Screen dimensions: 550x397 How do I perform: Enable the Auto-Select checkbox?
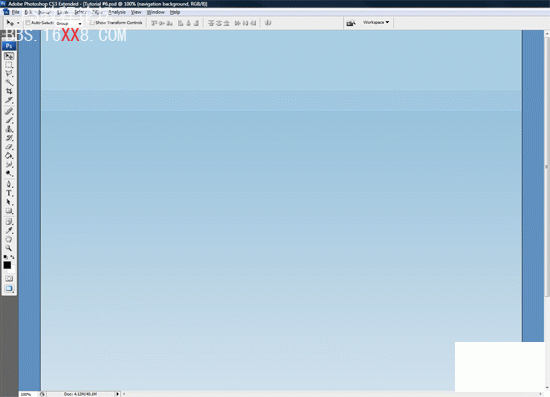click(28, 23)
